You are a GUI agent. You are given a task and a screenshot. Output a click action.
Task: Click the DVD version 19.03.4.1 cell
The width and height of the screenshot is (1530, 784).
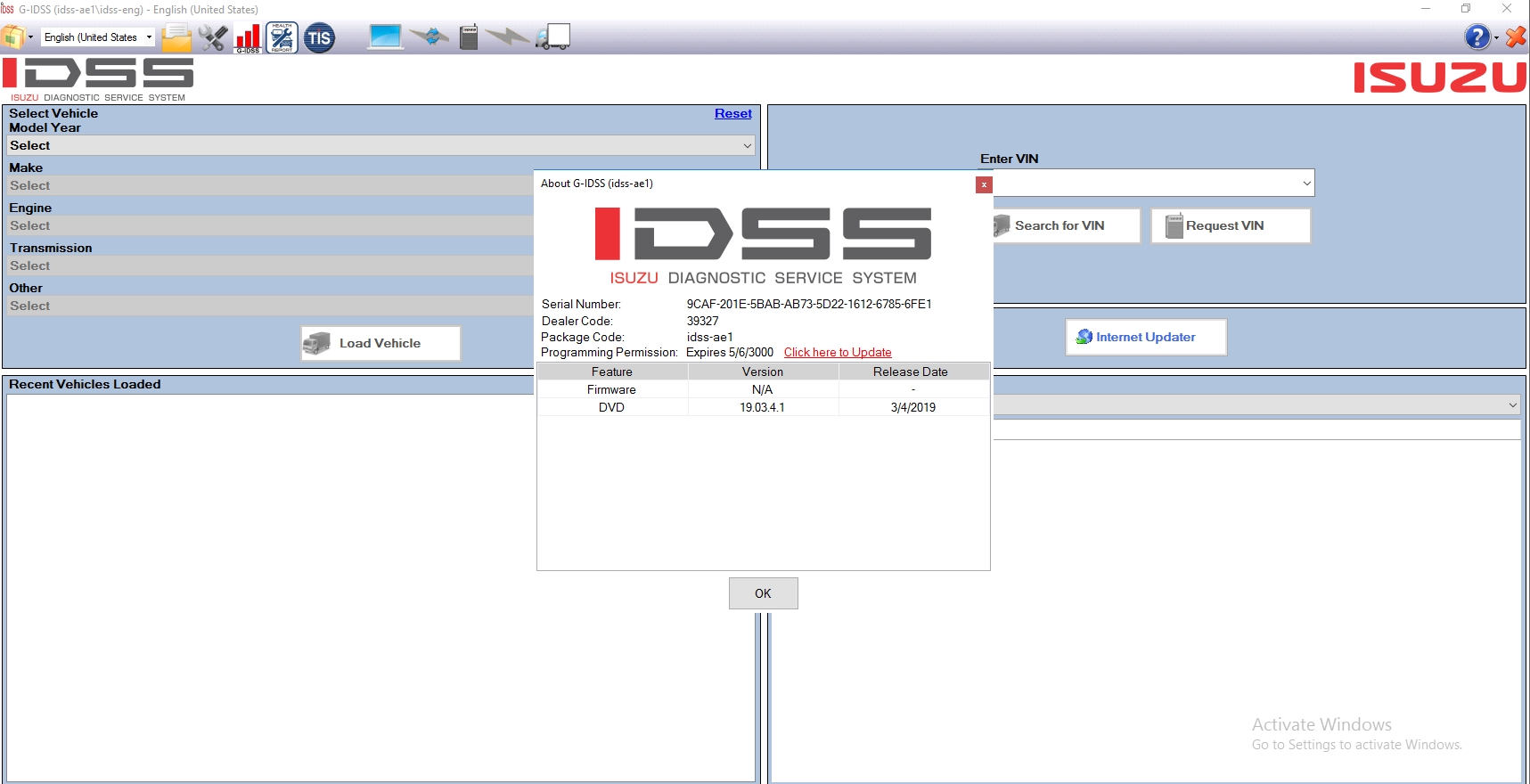tap(763, 407)
